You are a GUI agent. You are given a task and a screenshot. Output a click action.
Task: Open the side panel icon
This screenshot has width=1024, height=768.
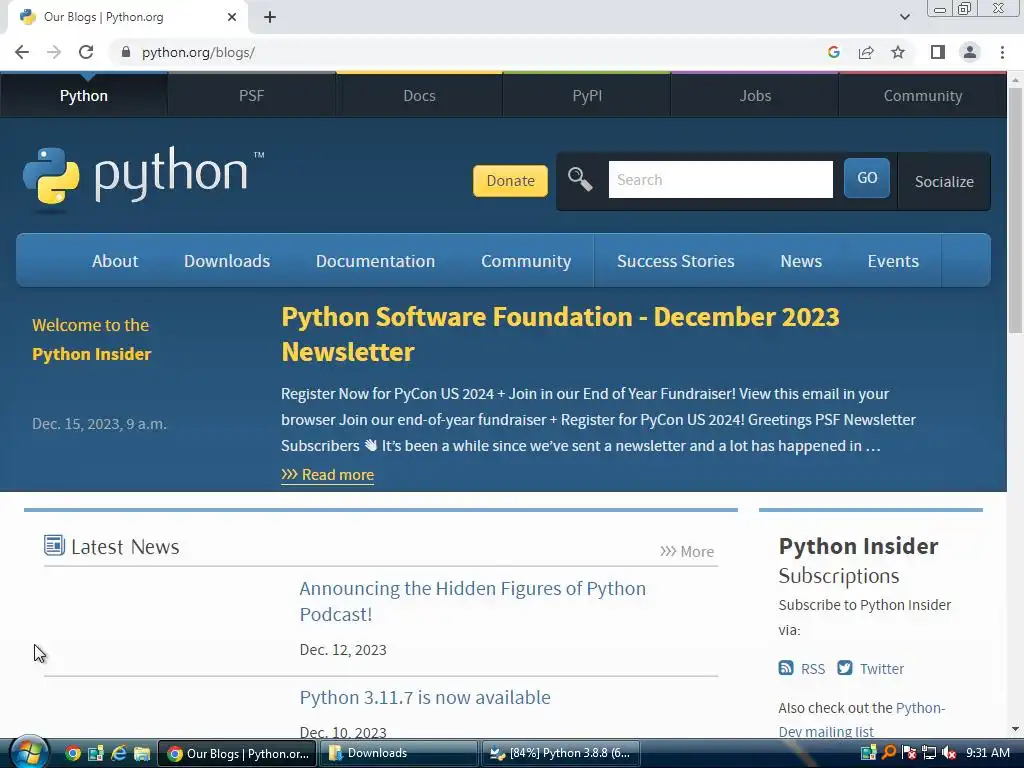938,52
